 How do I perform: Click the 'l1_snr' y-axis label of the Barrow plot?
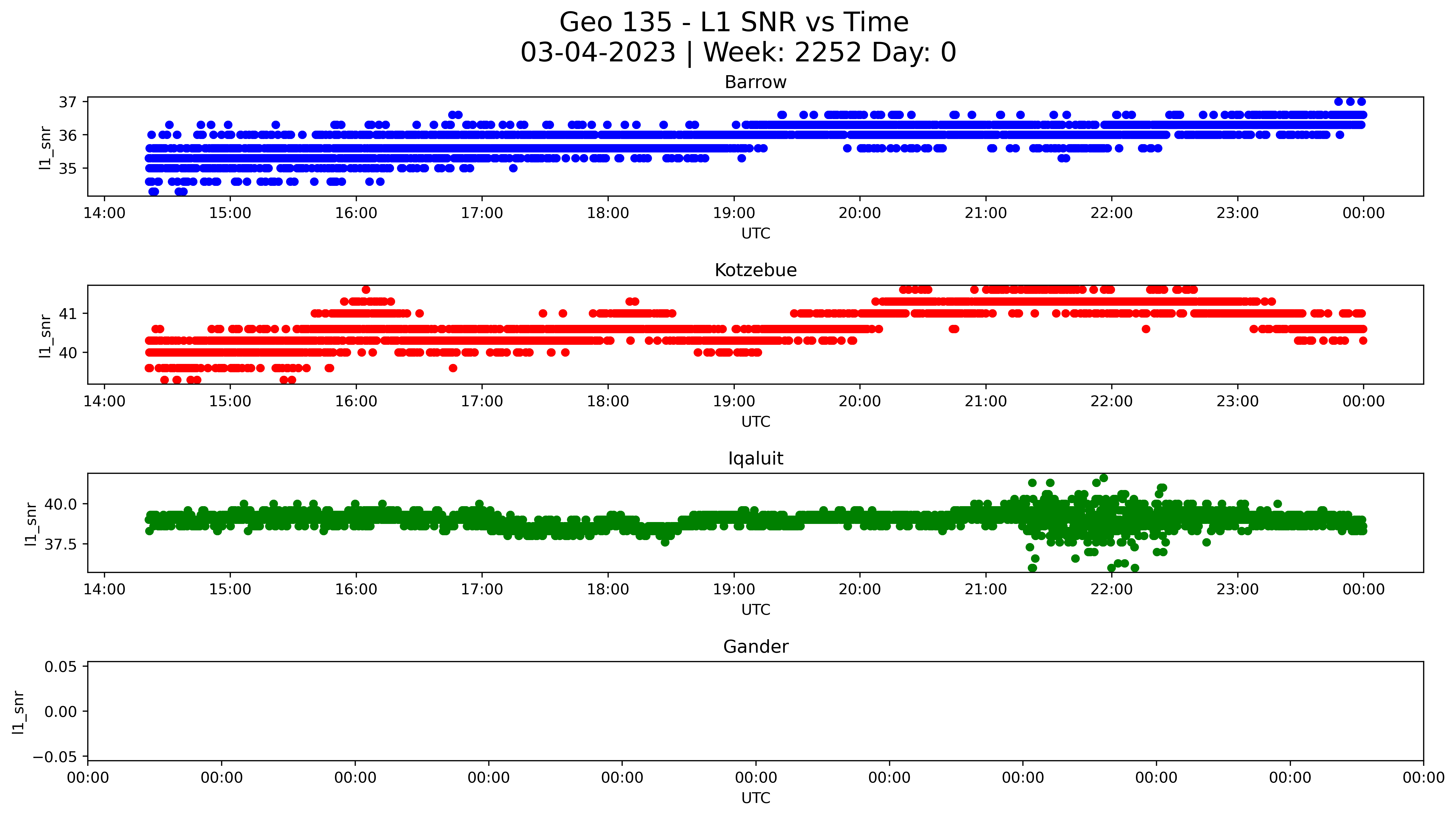[45, 148]
